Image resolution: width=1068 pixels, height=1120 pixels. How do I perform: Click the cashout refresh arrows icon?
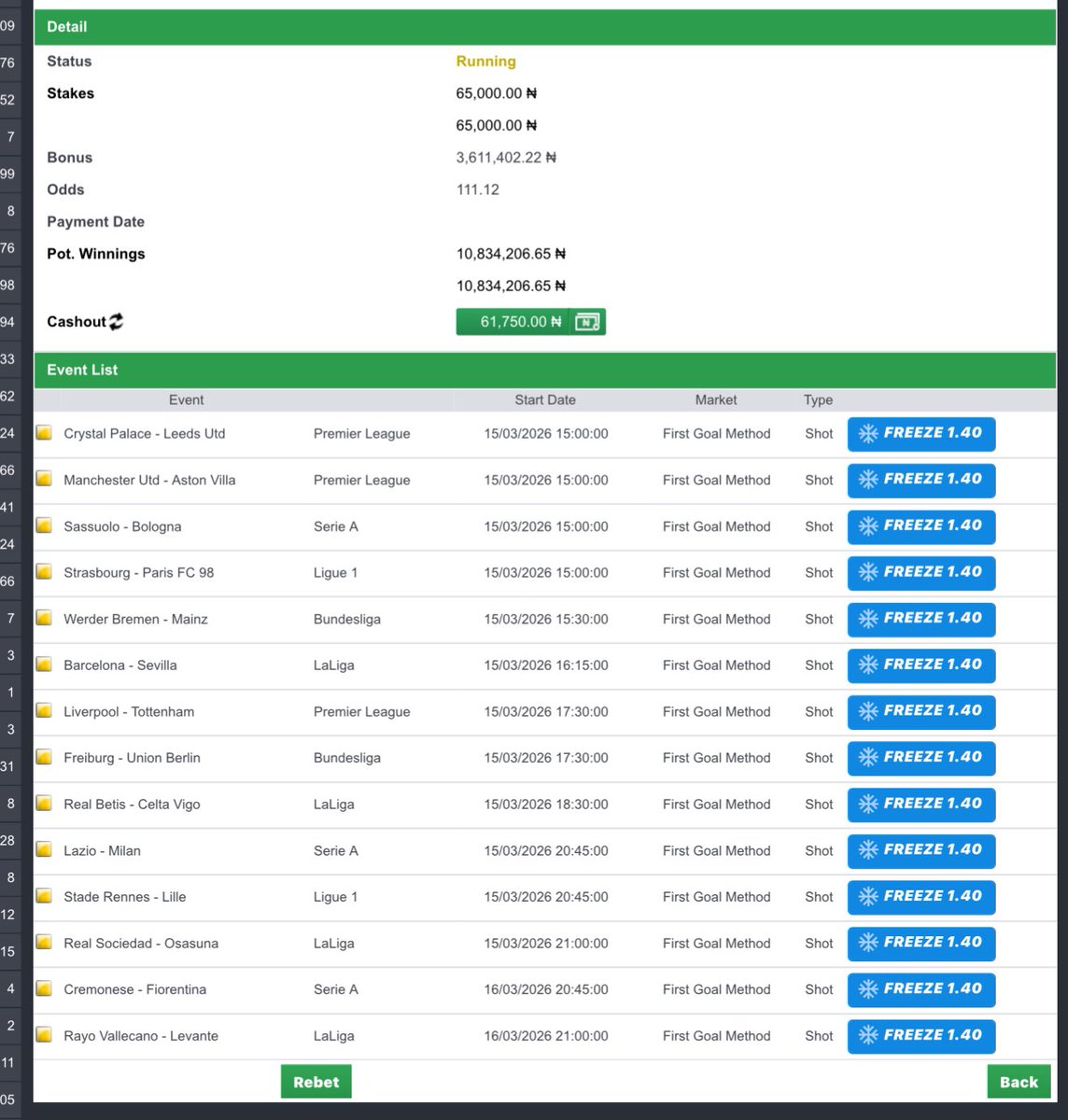pyautogui.click(x=116, y=322)
